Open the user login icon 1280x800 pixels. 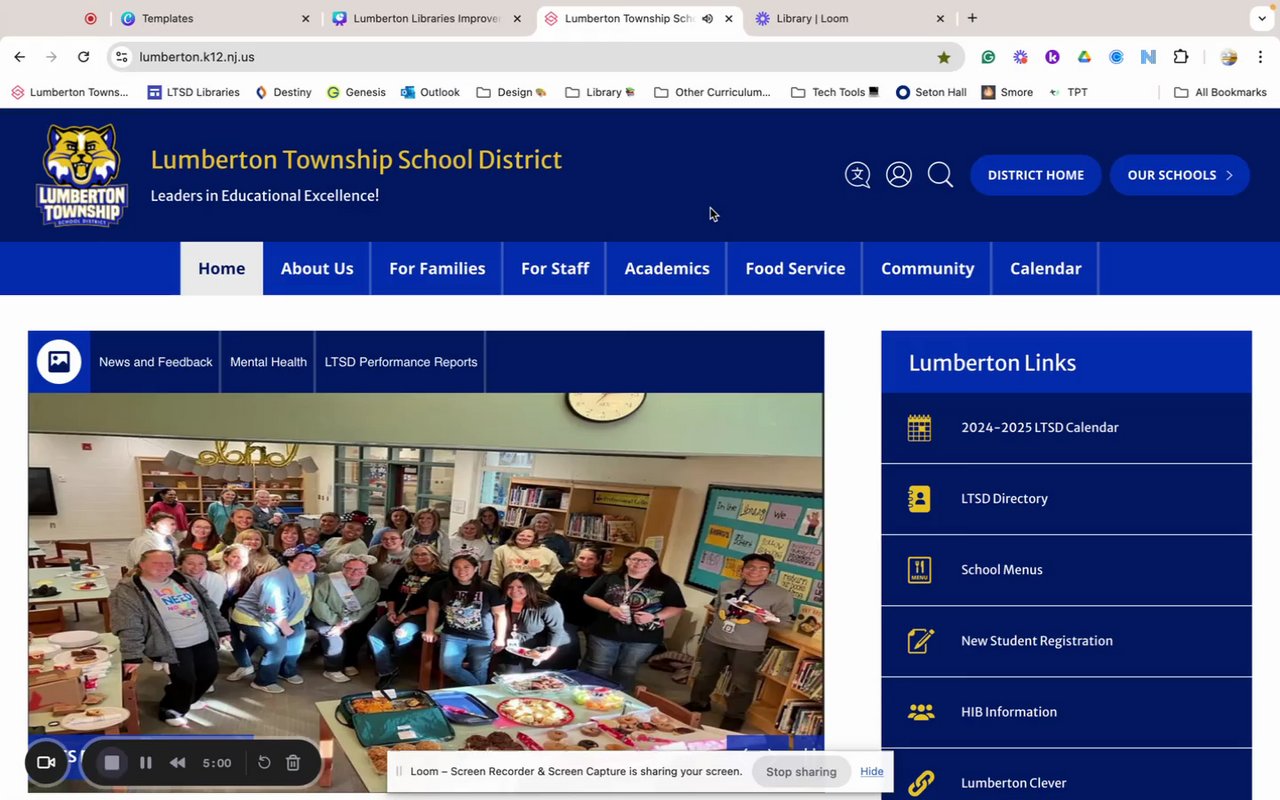coord(899,175)
